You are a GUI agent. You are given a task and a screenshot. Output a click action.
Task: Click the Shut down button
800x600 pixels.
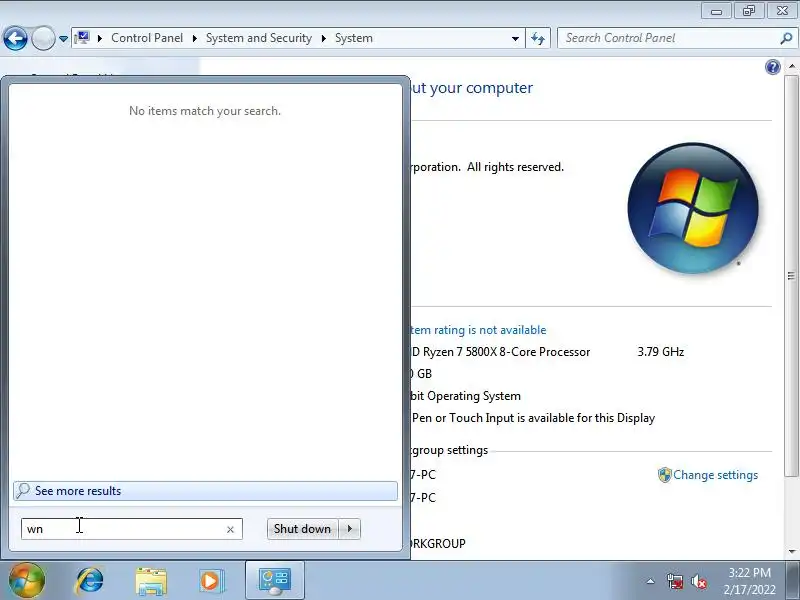302,529
